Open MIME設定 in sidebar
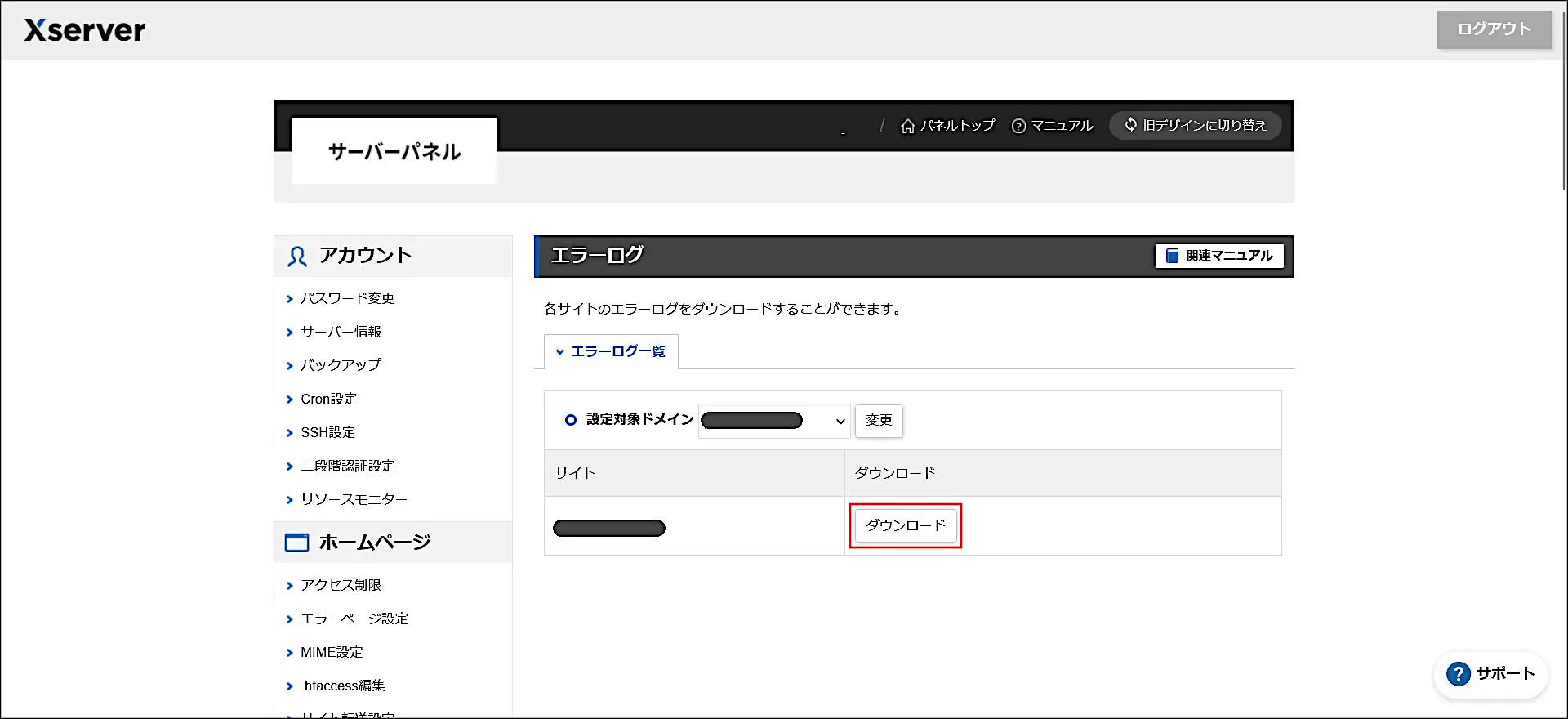Viewport: 1568px width, 719px height. point(332,652)
